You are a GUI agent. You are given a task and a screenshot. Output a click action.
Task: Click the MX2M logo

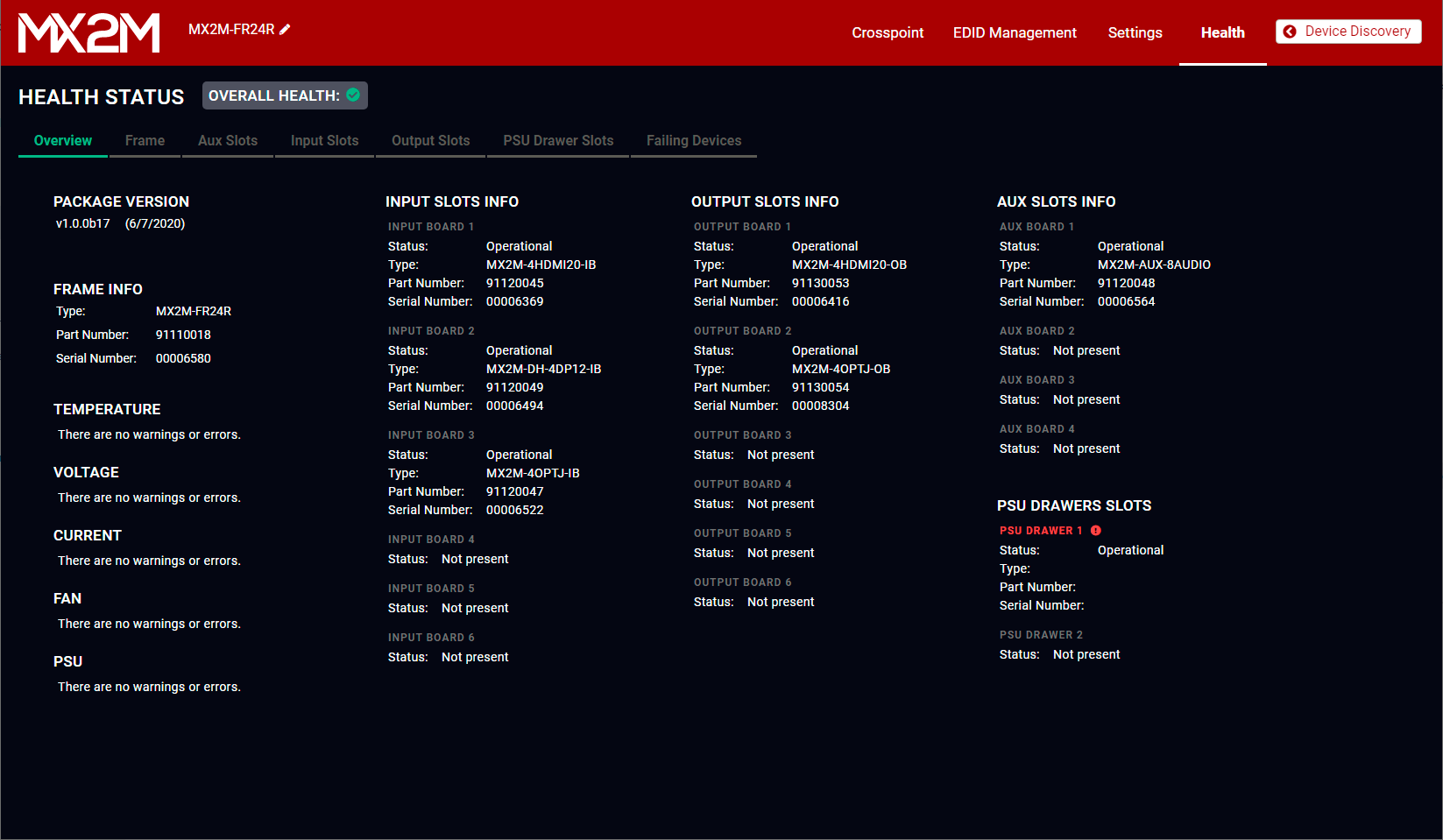[x=88, y=32]
